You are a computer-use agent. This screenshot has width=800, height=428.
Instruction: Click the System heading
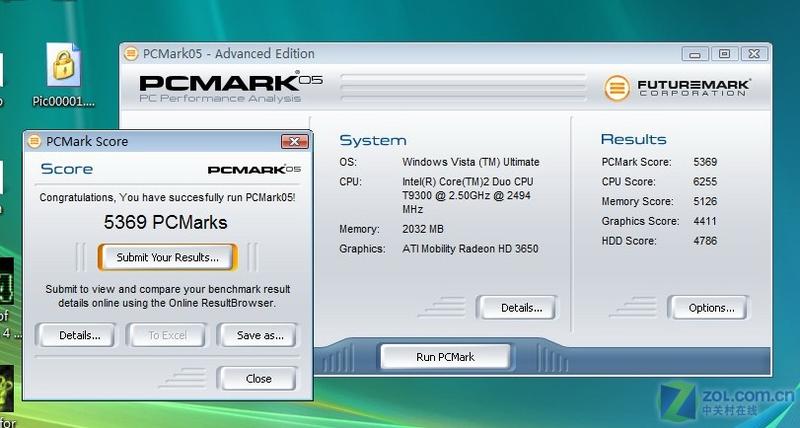(x=373, y=140)
